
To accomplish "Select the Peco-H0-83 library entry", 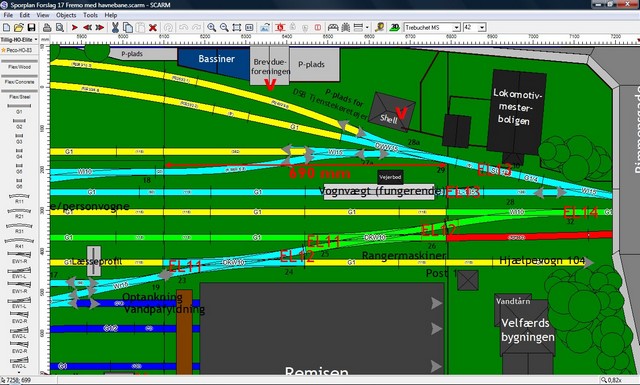I will (x=19, y=50).
